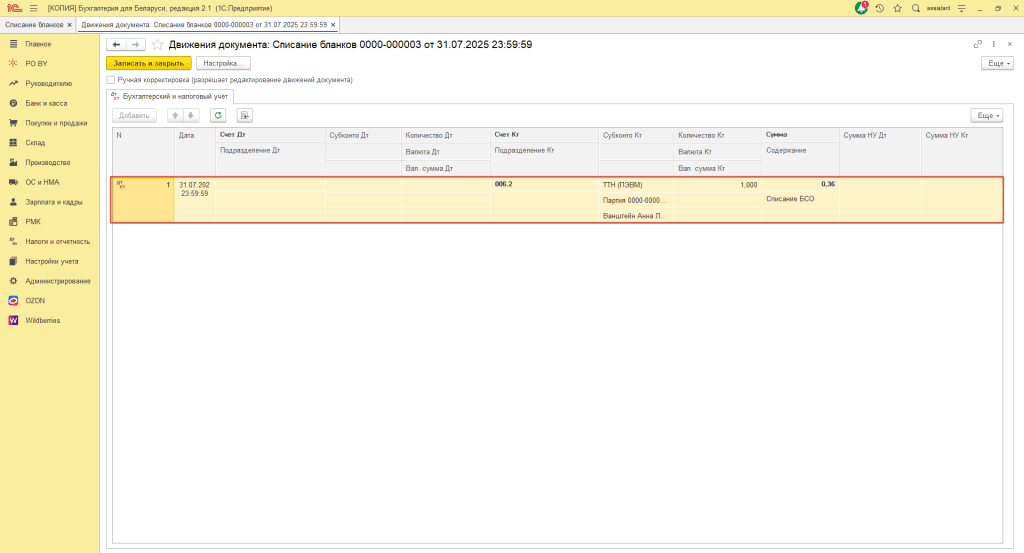Open the notifications bell icon
Viewport: 1024px width, 553px height.
tap(861, 8)
